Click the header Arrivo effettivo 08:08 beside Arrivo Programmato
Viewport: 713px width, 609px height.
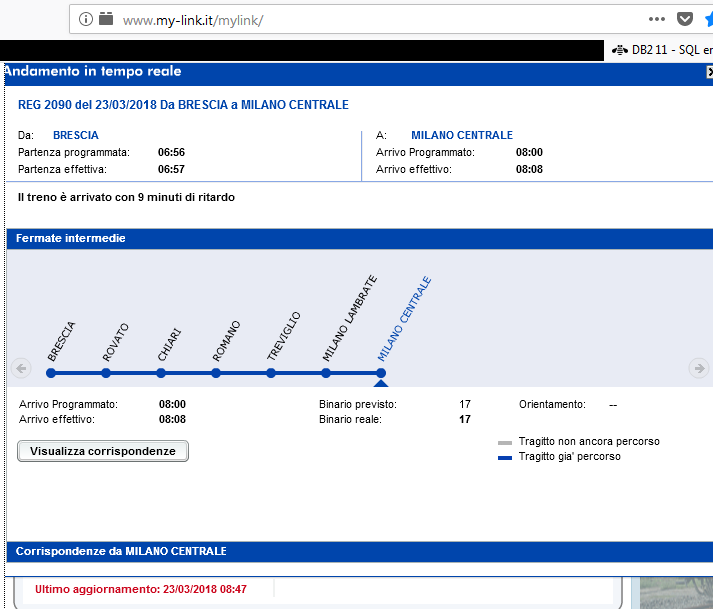point(529,169)
